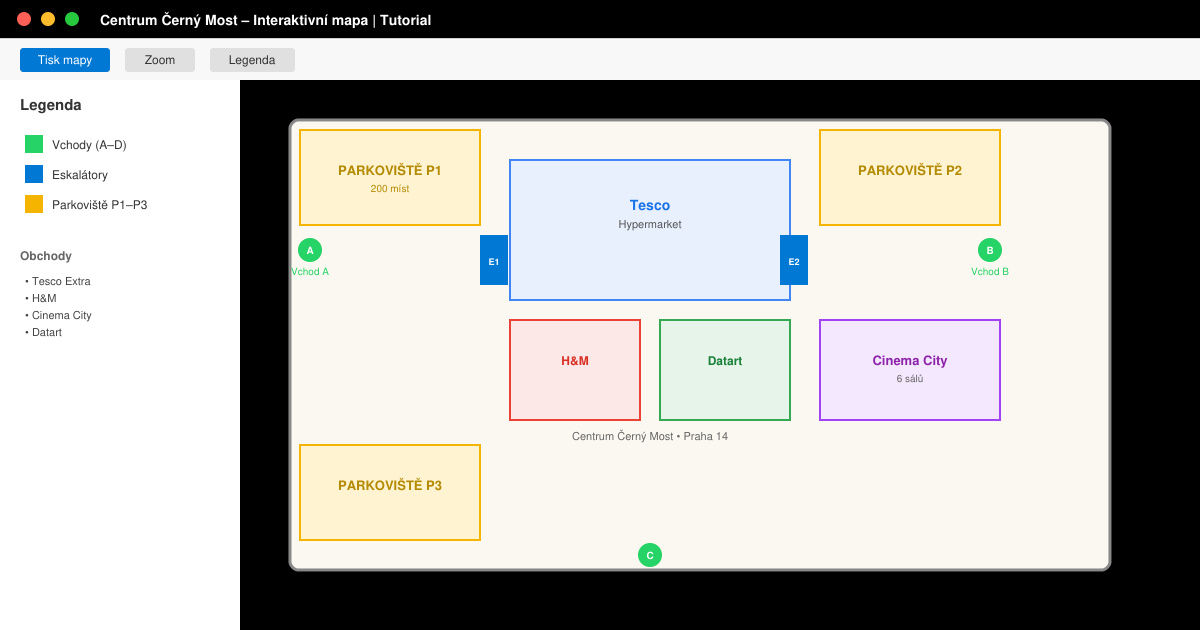Select entrance marker B on the map

[x=990, y=250]
